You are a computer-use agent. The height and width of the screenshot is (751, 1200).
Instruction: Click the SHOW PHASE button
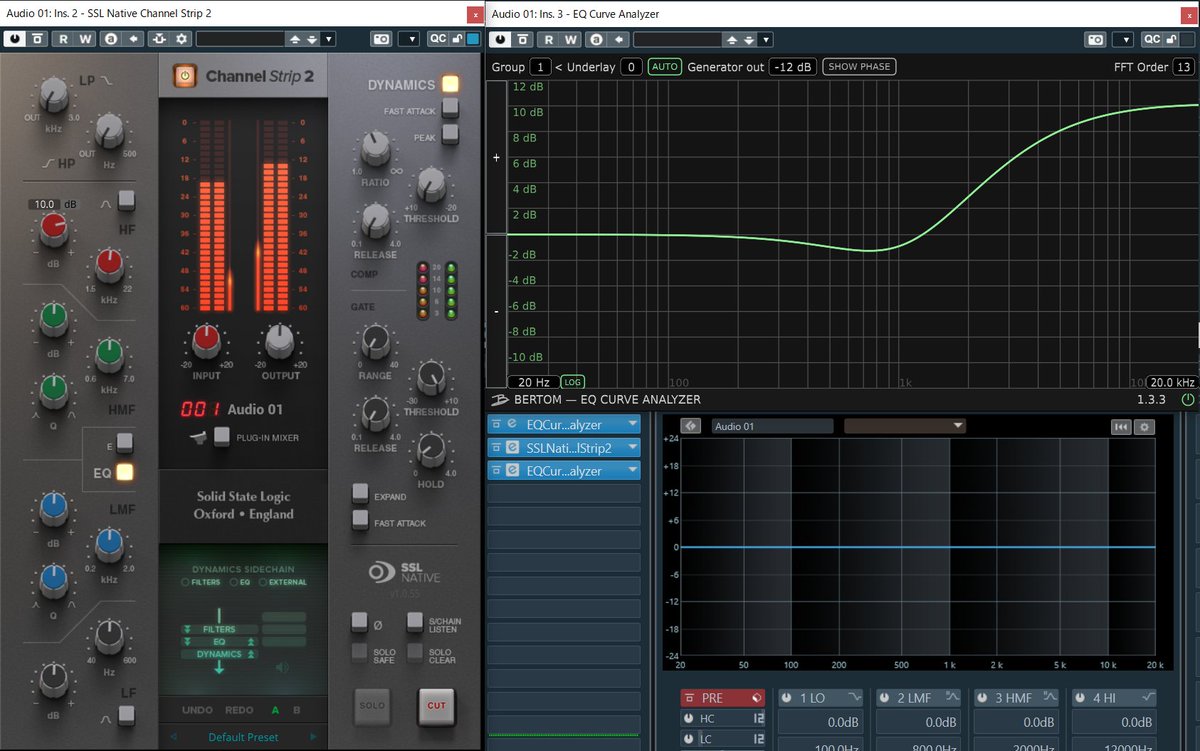pyautogui.click(x=859, y=67)
